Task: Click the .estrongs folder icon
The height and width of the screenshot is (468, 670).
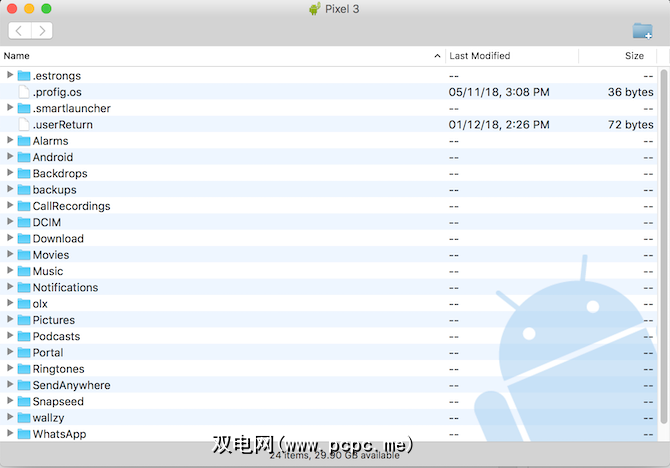Action: pos(24,76)
